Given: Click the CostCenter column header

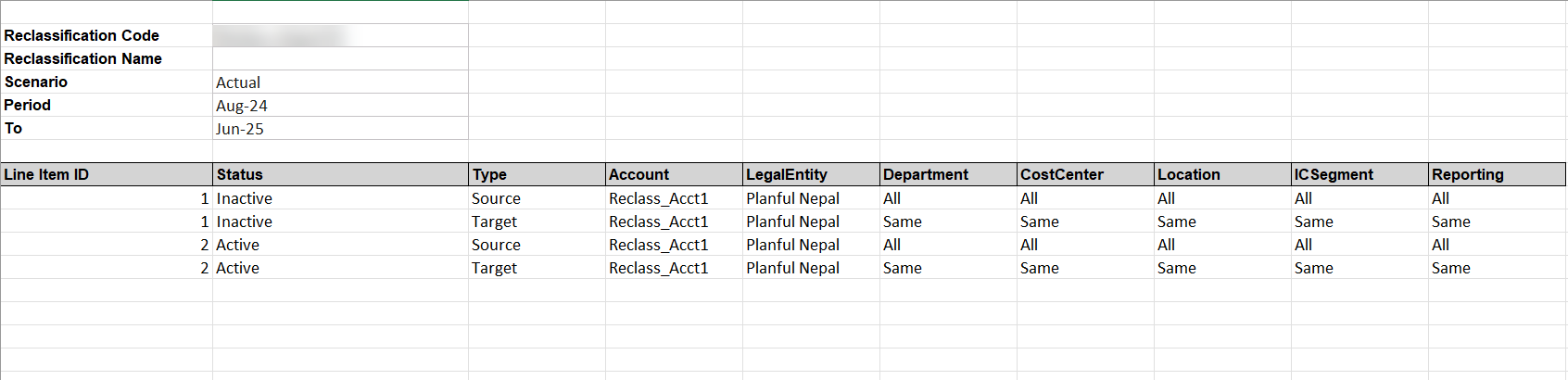Looking at the screenshot, I should coord(1085,174).
